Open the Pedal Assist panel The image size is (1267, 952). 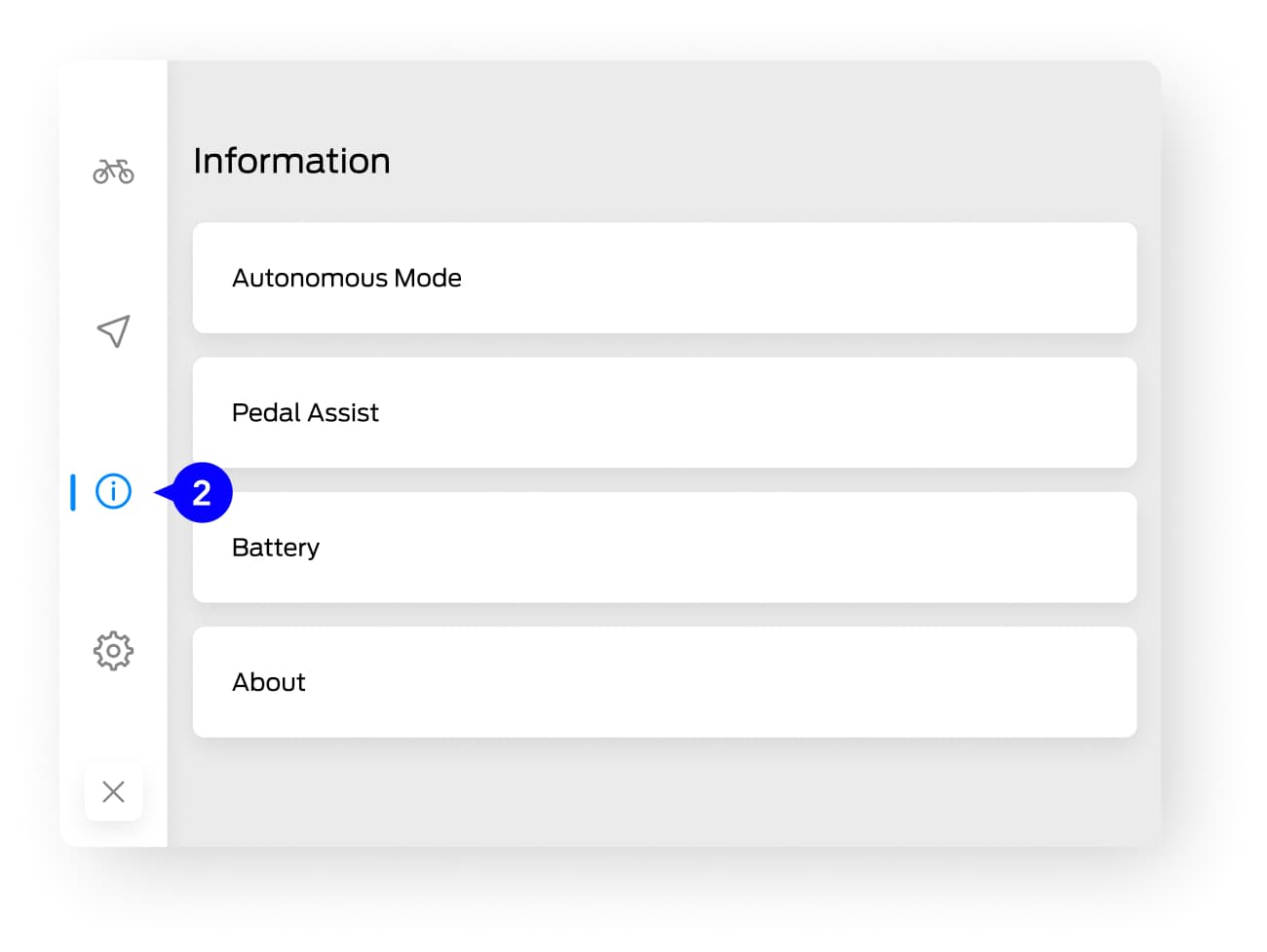[665, 412]
